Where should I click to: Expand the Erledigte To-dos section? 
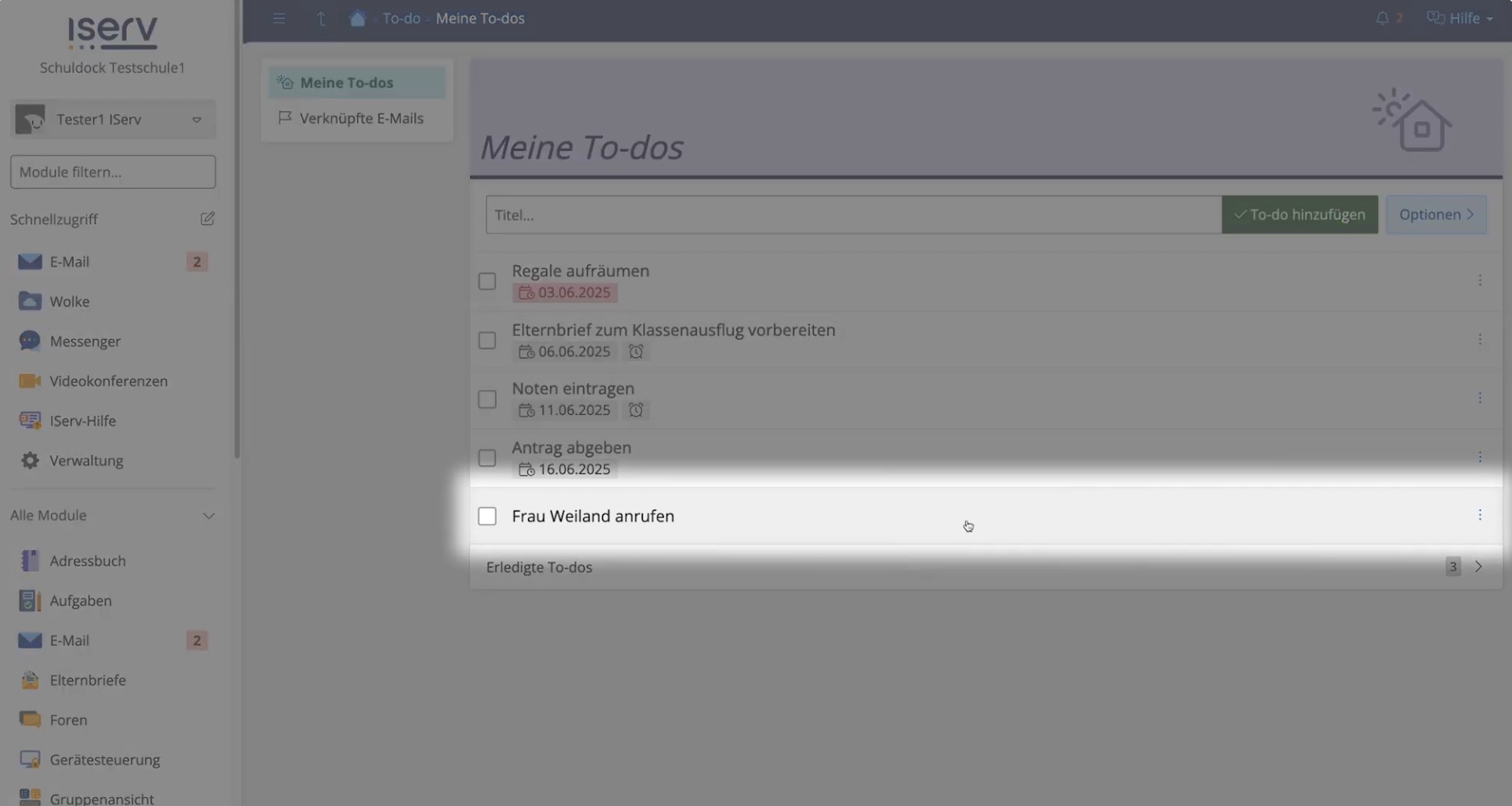(1478, 567)
